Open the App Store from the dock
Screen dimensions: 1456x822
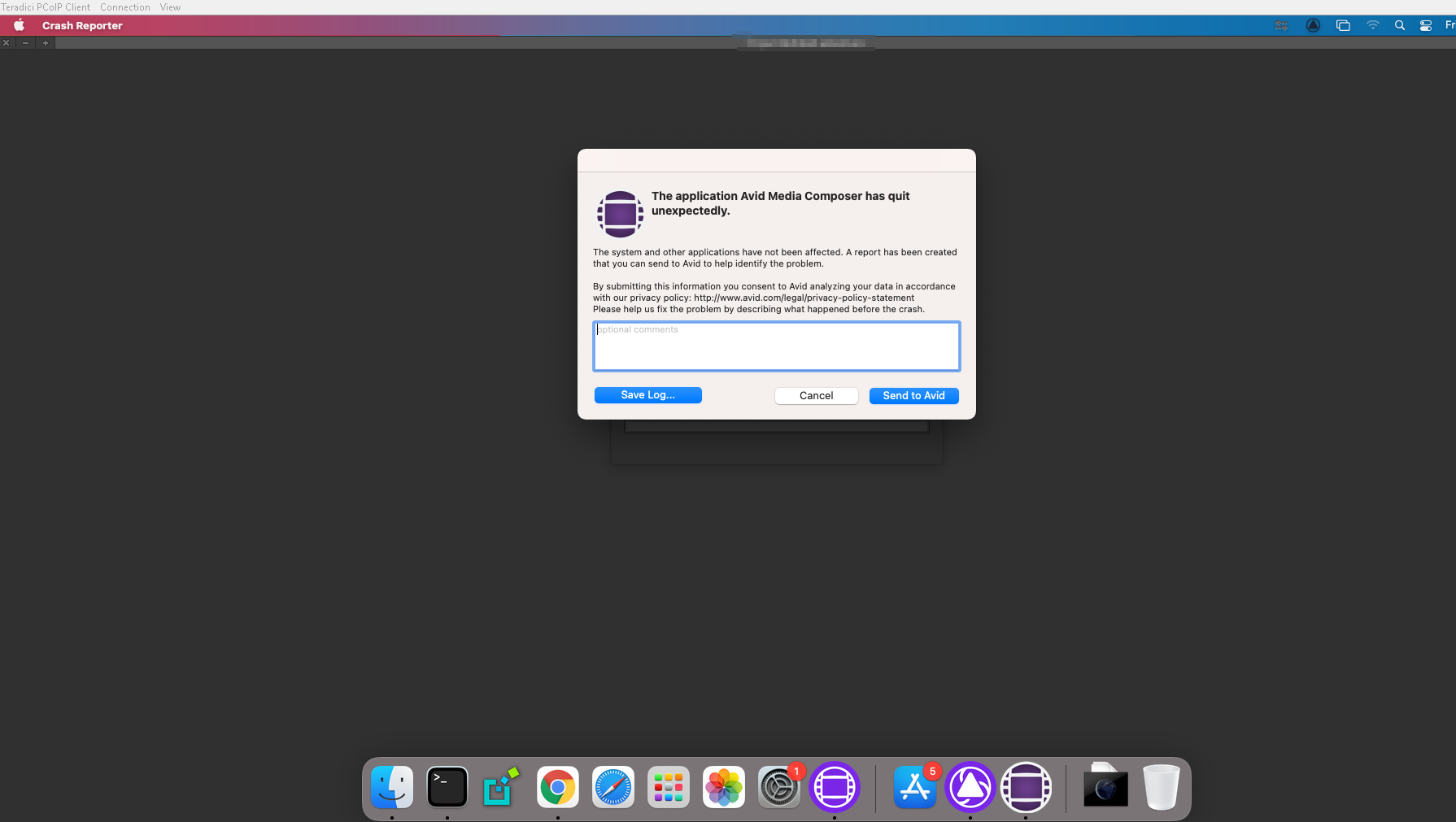[x=915, y=787]
